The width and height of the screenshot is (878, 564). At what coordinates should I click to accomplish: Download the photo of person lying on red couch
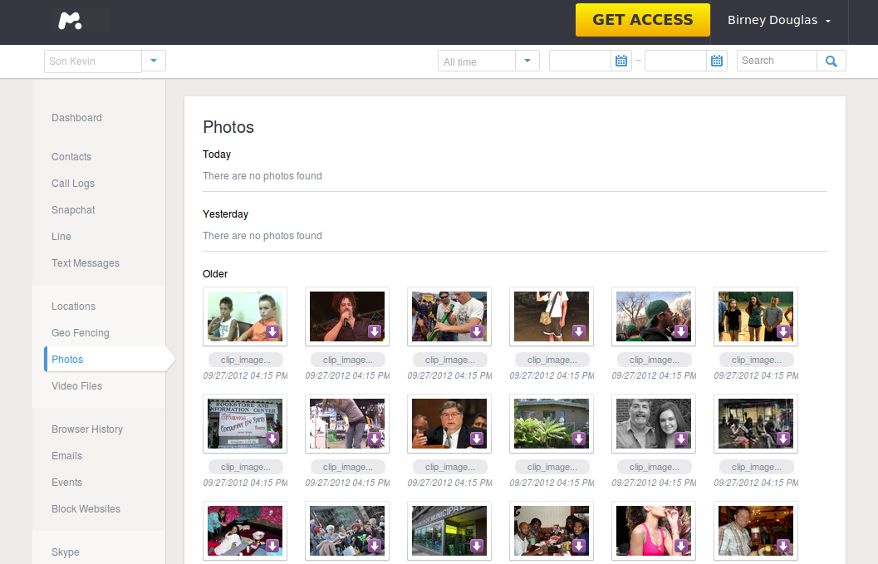(x=273, y=546)
